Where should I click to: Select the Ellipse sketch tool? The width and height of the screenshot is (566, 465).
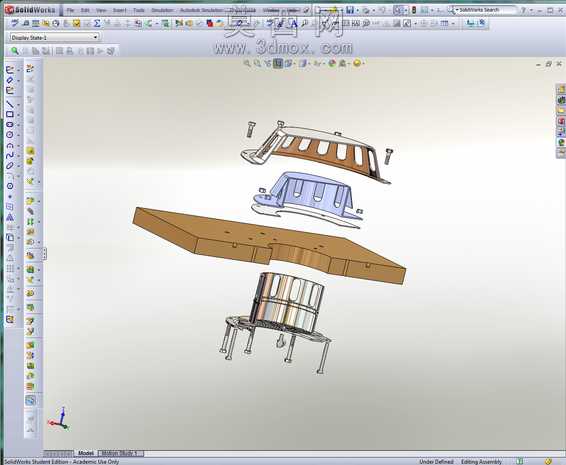tap(10, 166)
